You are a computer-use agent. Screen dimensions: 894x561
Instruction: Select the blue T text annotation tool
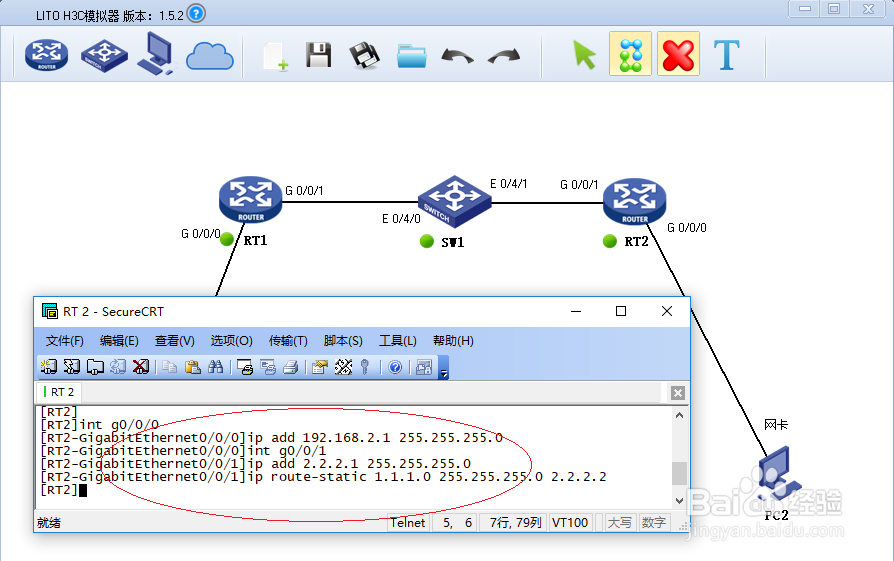tap(727, 55)
